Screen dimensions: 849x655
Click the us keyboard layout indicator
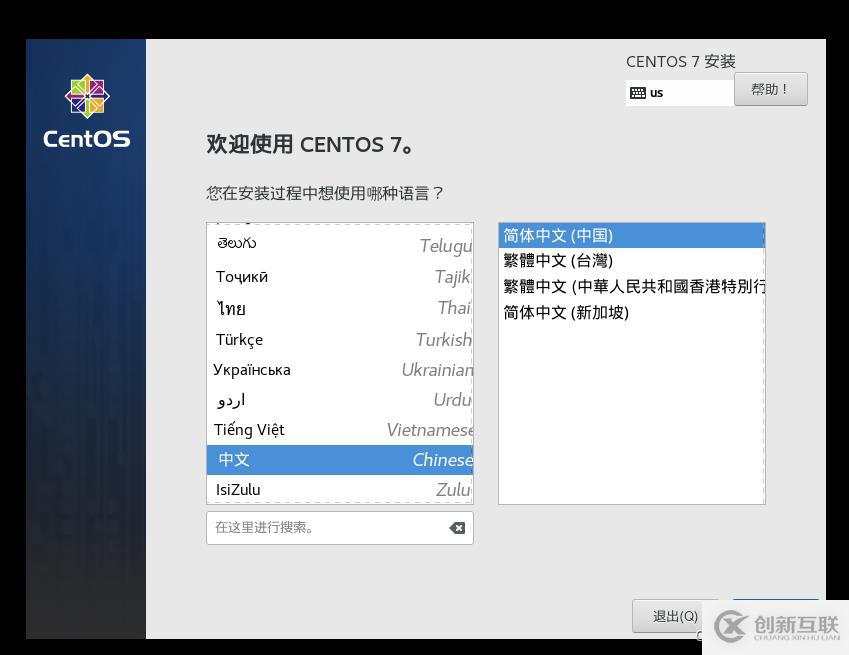tap(680, 93)
